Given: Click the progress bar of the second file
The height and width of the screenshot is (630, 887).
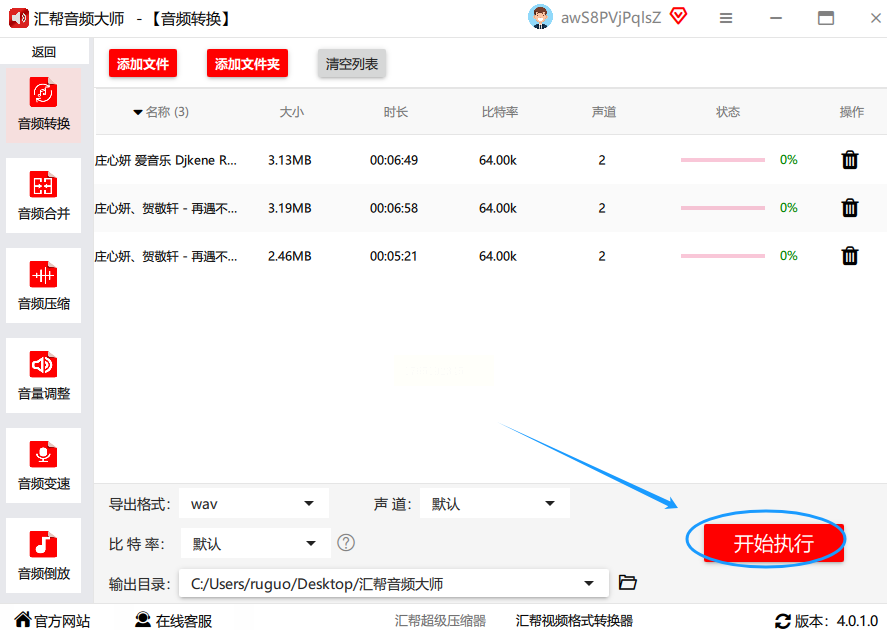Looking at the screenshot, I should coord(722,208).
